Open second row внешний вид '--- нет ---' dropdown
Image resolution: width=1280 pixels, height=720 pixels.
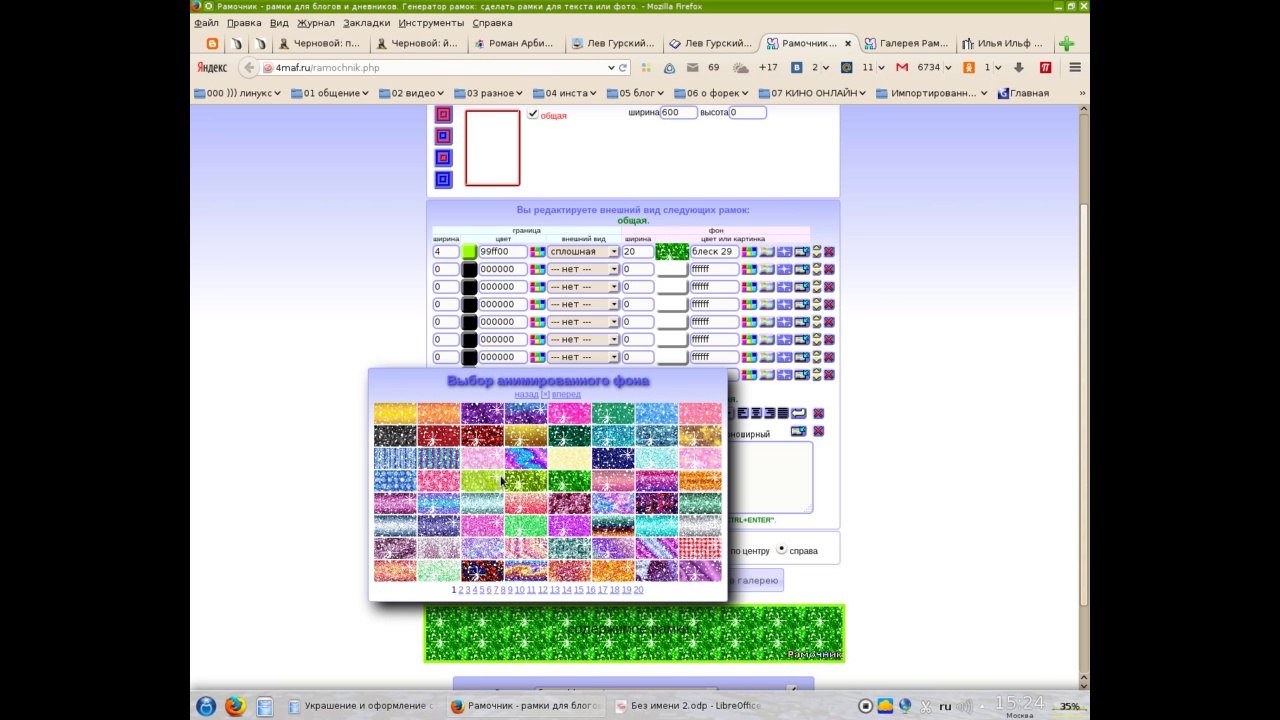(x=583, y=269)
